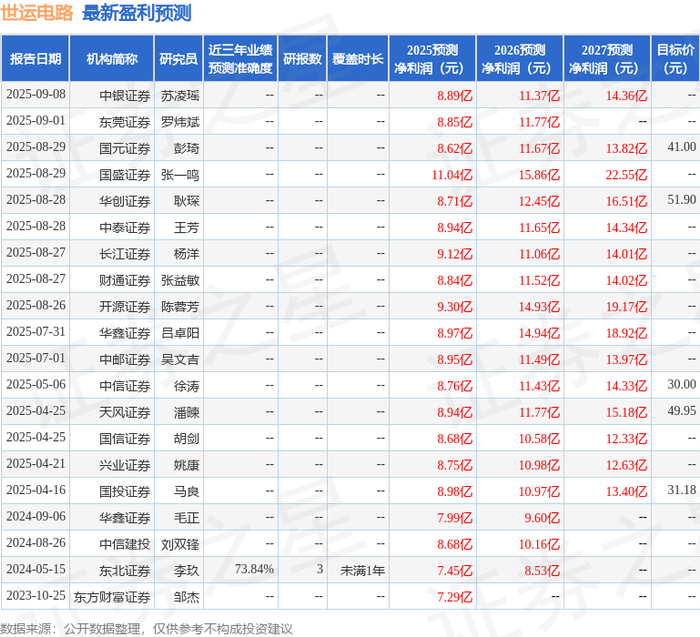700x637 pixels.
Task: Click the 14.36亿 value in 中银证券 row
Action: [626, 96]
